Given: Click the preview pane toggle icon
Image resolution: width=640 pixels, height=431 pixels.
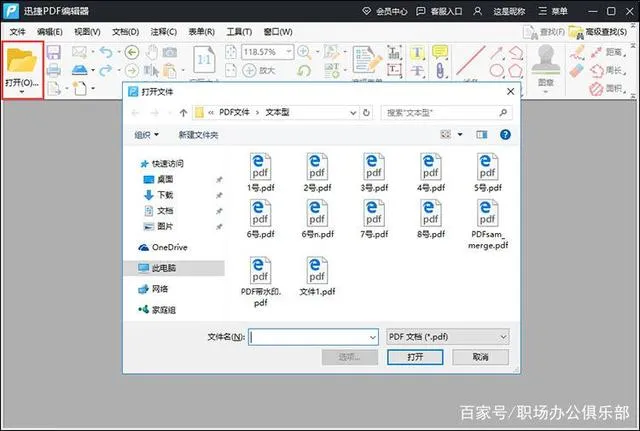Looking at the screenshot, I should click(482, 134).
